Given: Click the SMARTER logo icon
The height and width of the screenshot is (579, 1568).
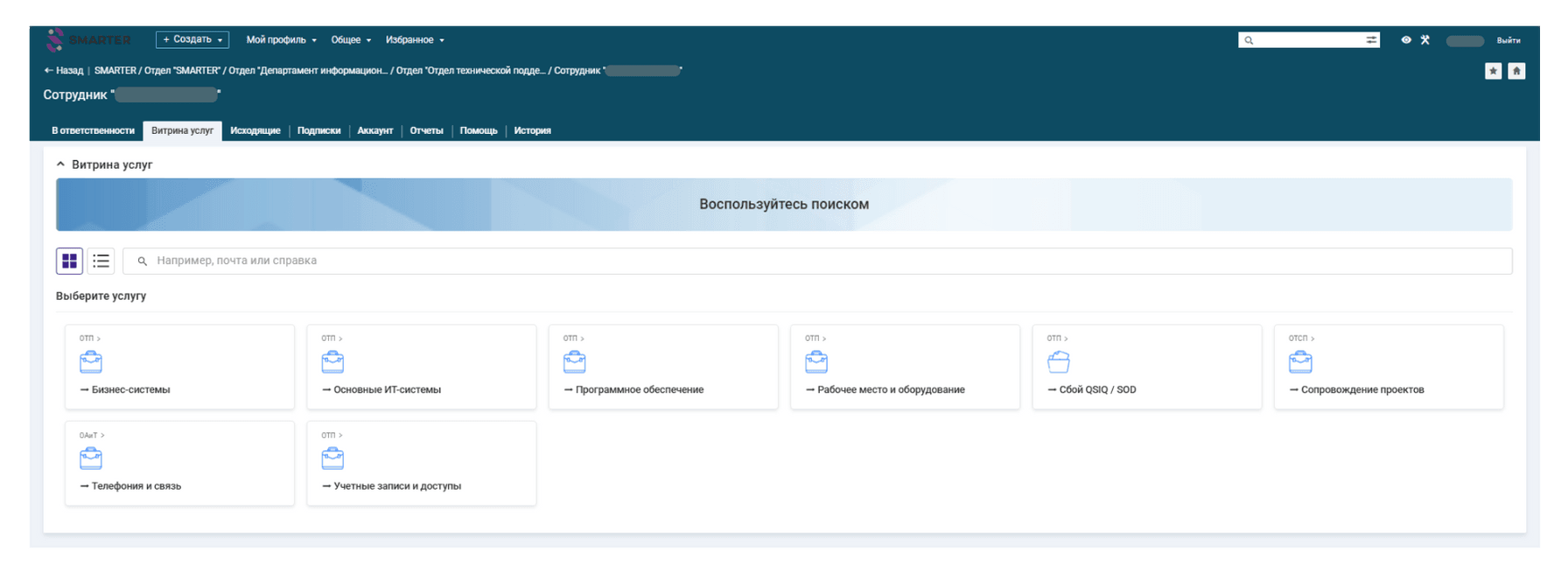Looking at the screenshot, I should (x=55, y=40).
